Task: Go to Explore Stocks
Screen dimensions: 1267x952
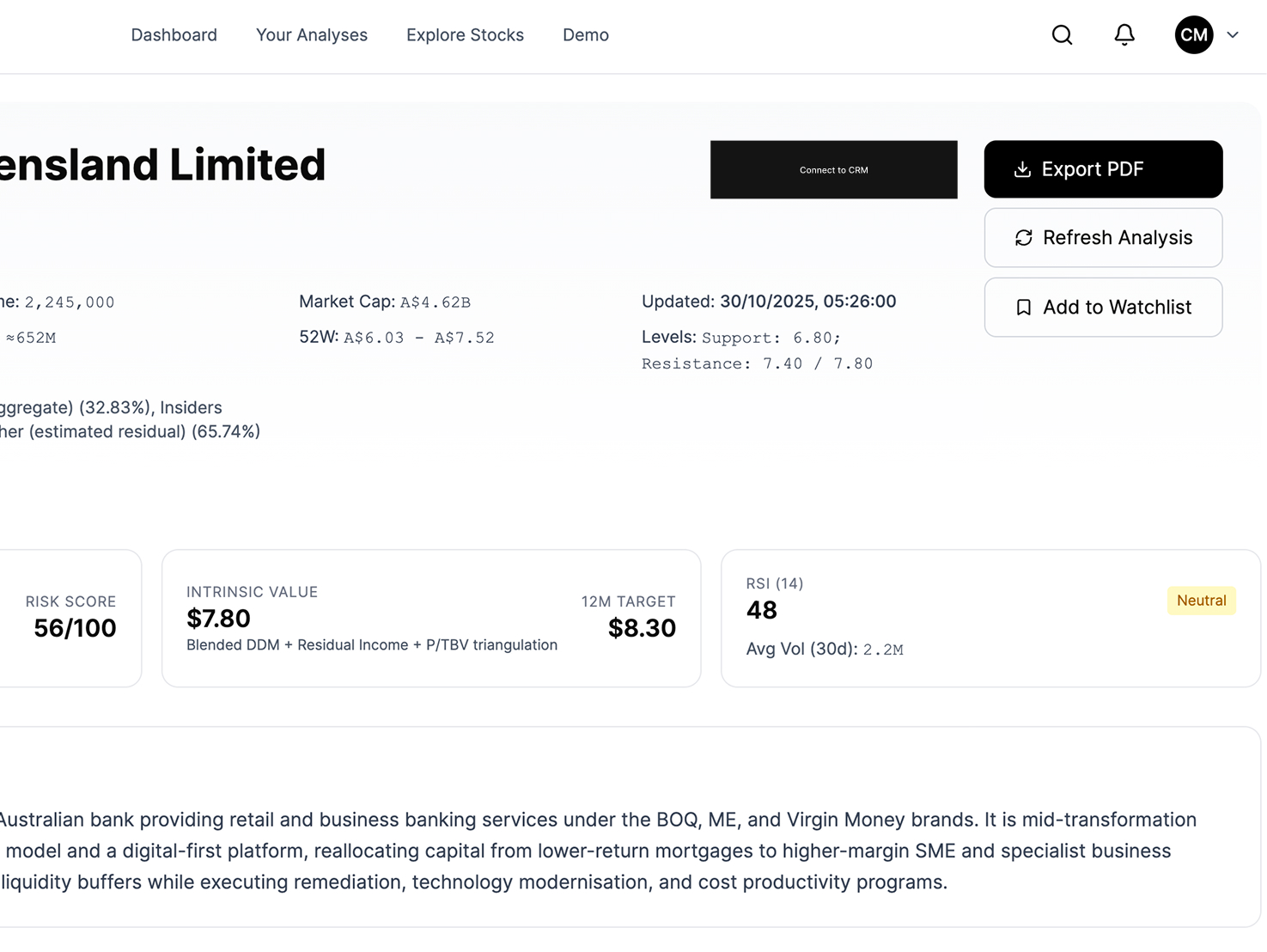Action: [x=465, y=35]
